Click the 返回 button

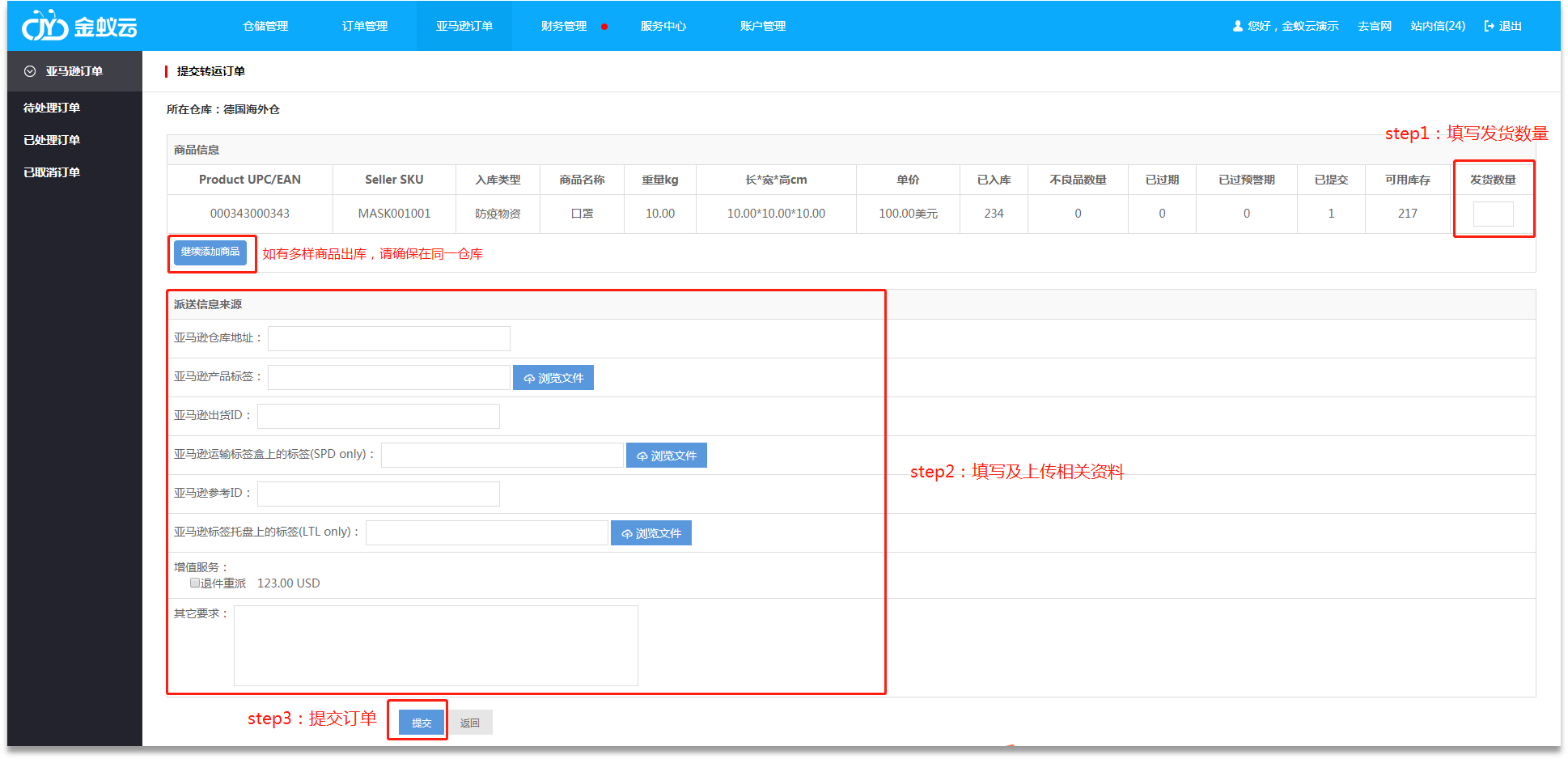470,723
